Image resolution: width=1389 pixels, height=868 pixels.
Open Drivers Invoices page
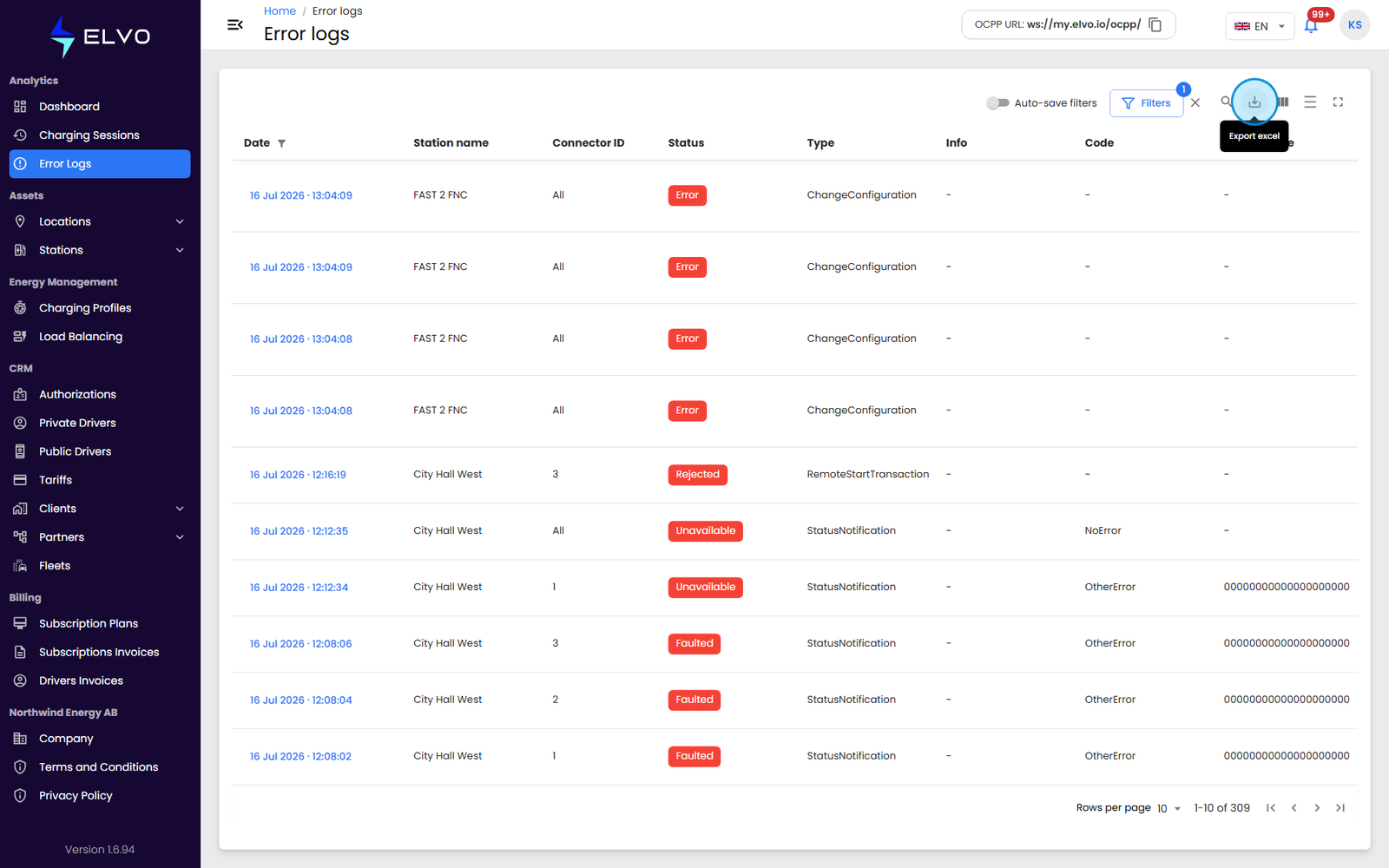100,681
